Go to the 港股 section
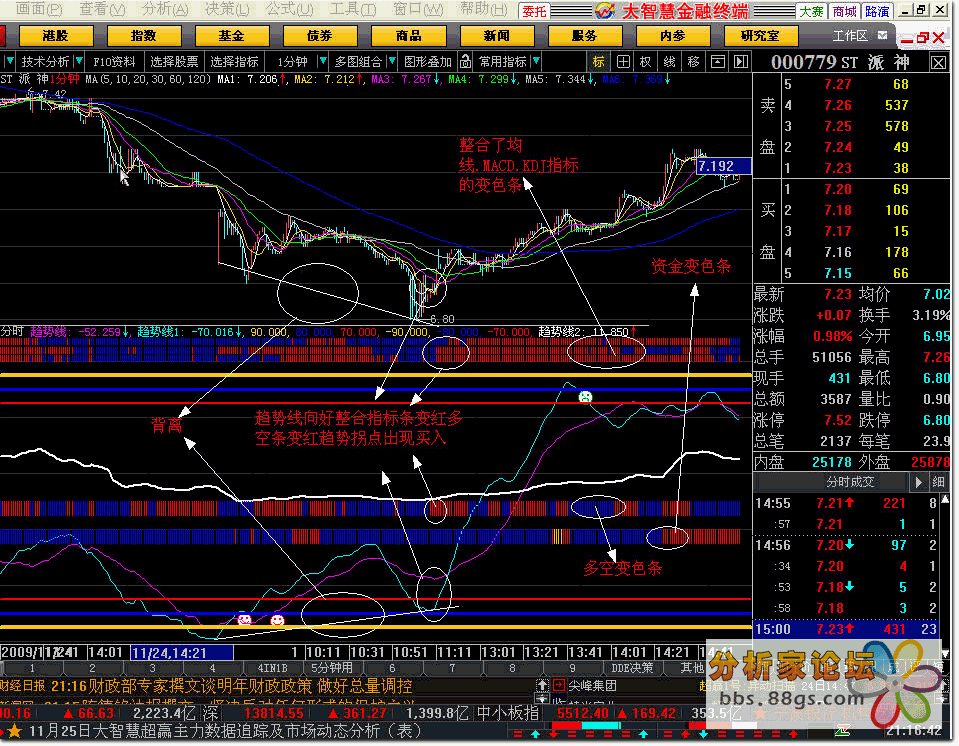This screenshot has width=959, height=746. (56, 36)
